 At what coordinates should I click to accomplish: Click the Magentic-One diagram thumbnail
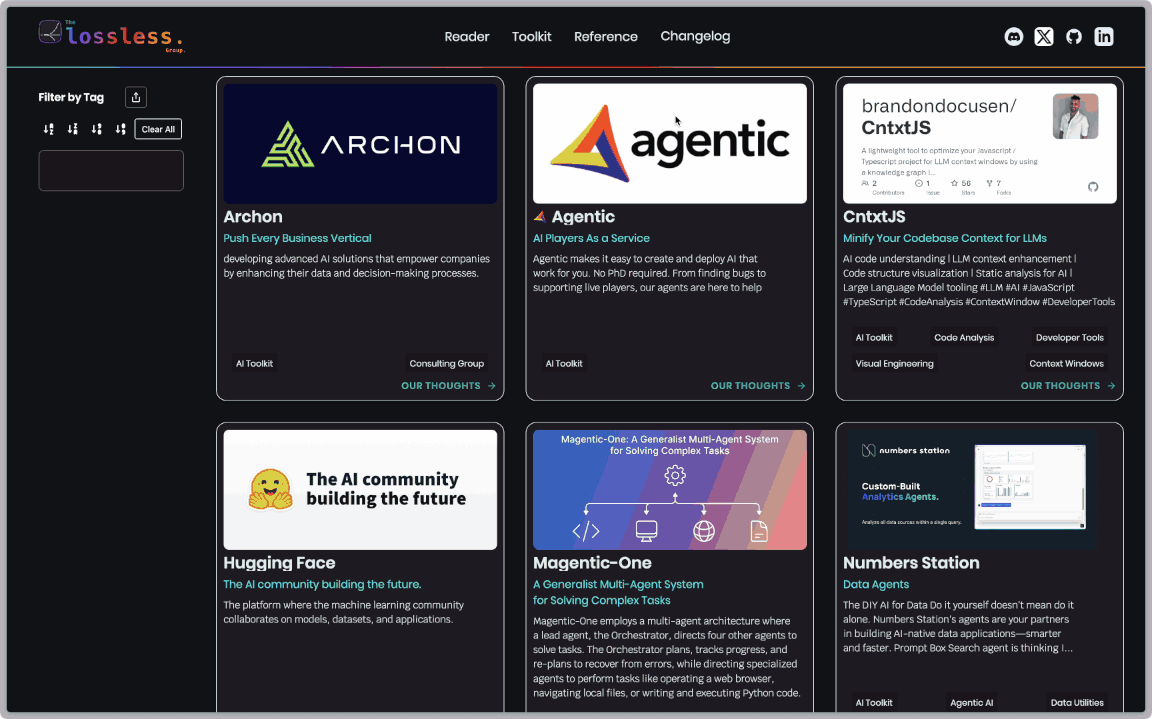[x=669, y=490]
